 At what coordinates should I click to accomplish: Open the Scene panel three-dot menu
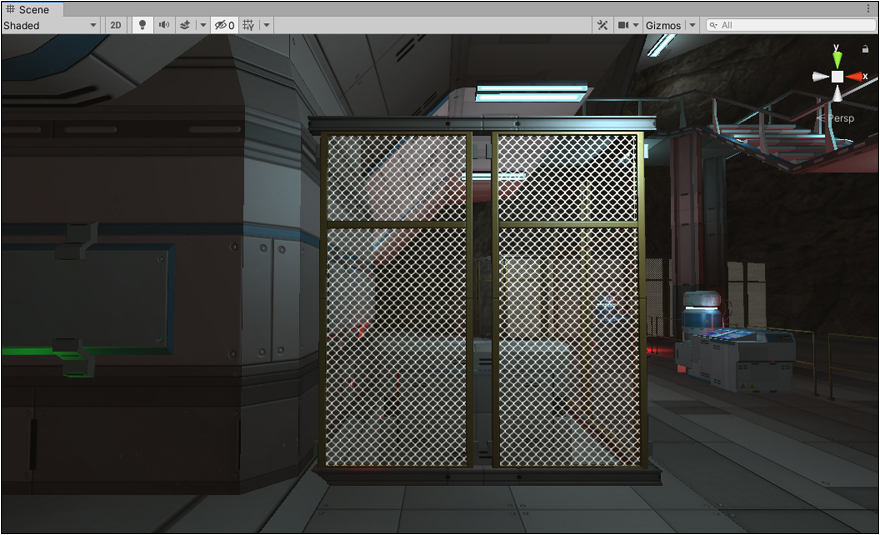[868, 9]
